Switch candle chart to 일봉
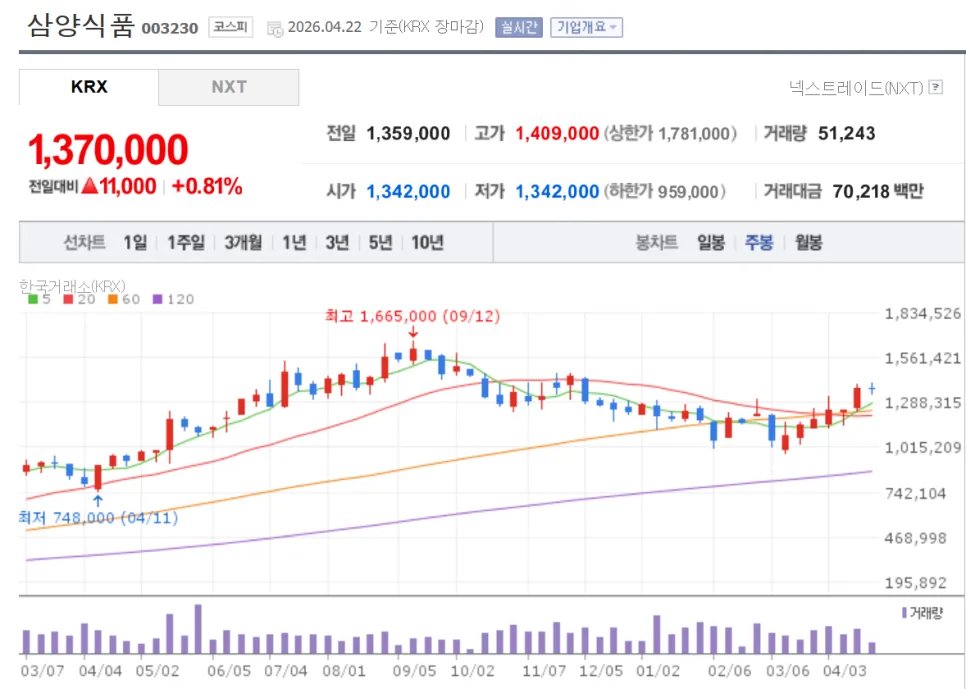966x689 pixels. (710, 243)
